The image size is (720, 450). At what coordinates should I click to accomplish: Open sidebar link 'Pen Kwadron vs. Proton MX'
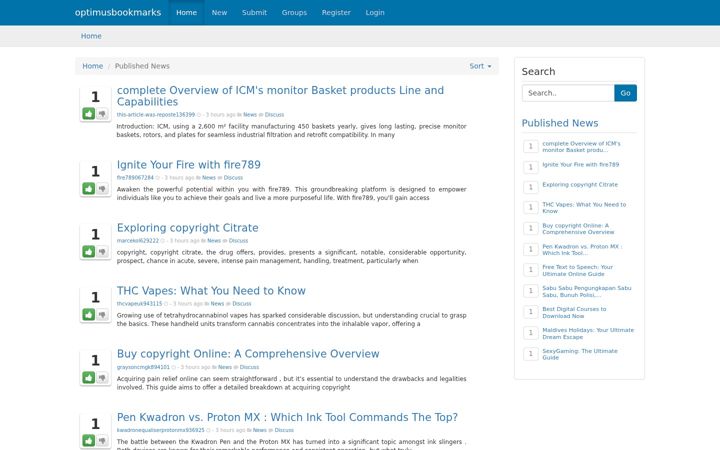[x=582, y=250]
